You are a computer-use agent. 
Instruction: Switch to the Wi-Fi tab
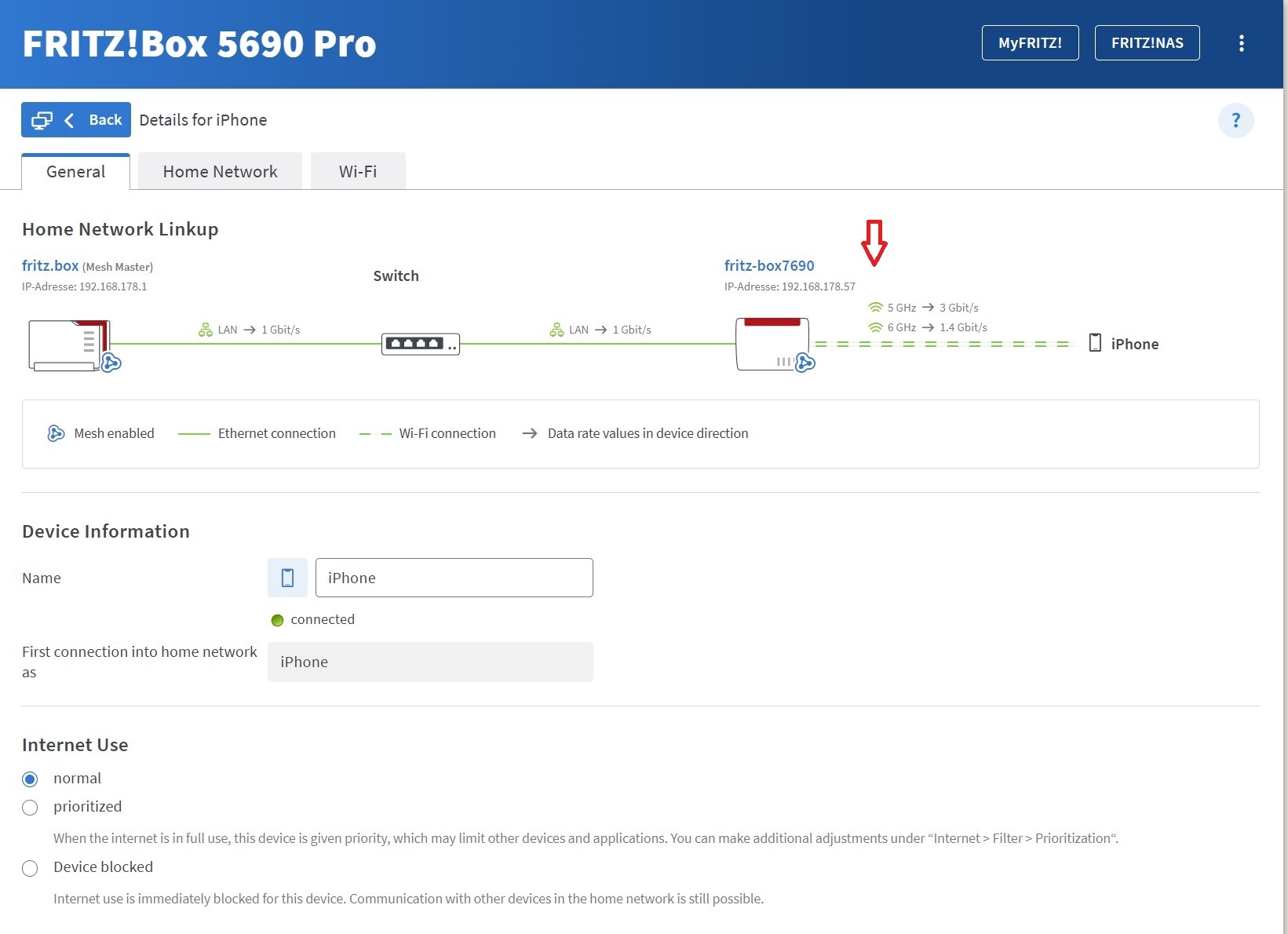click(x=358, y=171)
